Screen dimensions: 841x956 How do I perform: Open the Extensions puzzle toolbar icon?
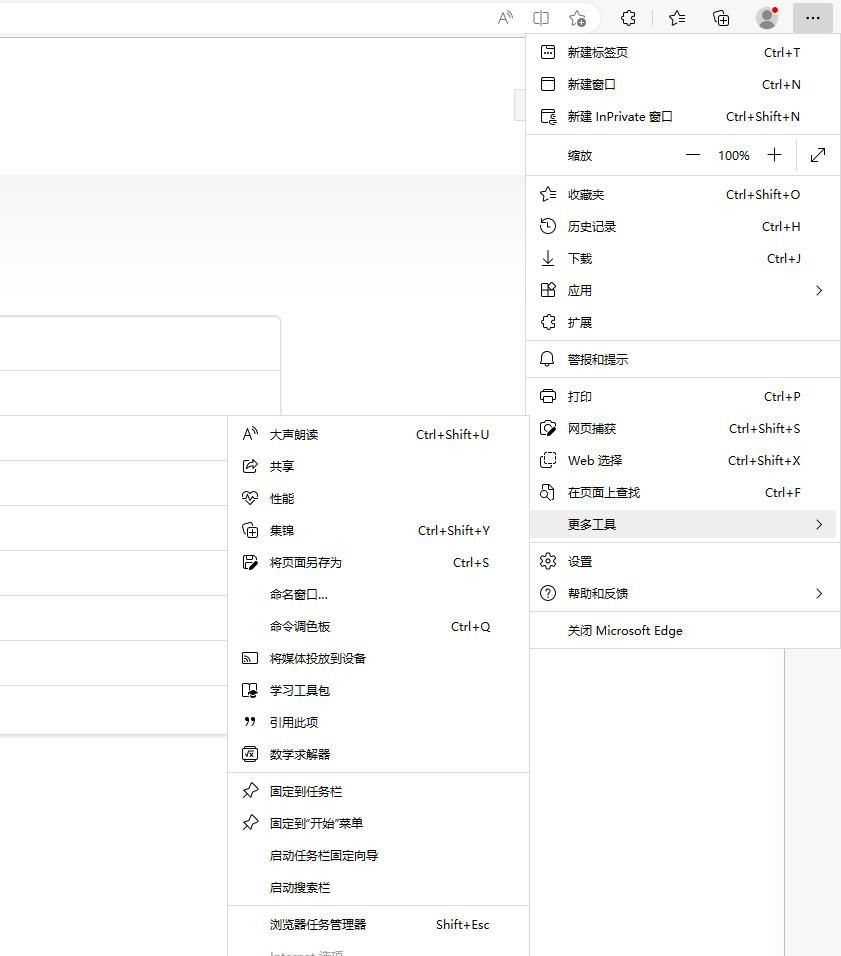(x=628, y=18)
